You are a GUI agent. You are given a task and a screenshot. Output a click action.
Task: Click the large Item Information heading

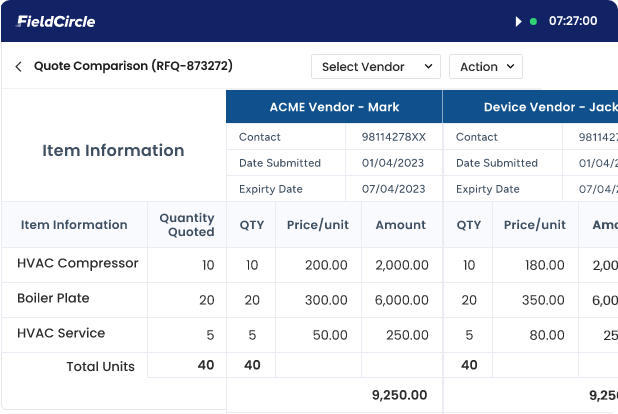(113, 150)
